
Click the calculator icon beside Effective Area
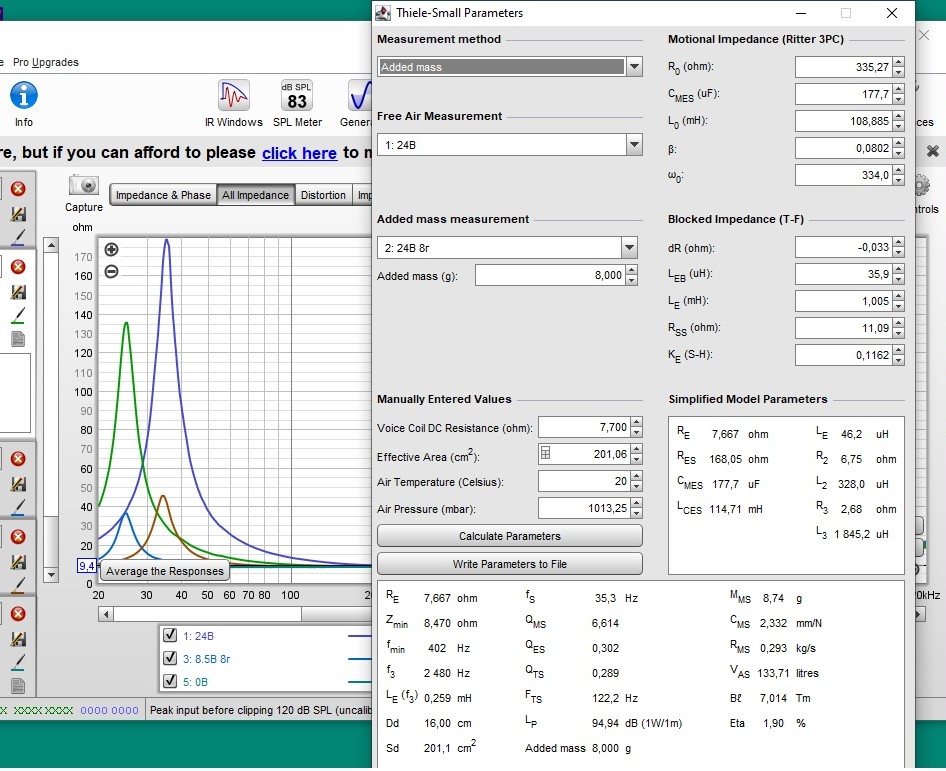tap(545, 453)
